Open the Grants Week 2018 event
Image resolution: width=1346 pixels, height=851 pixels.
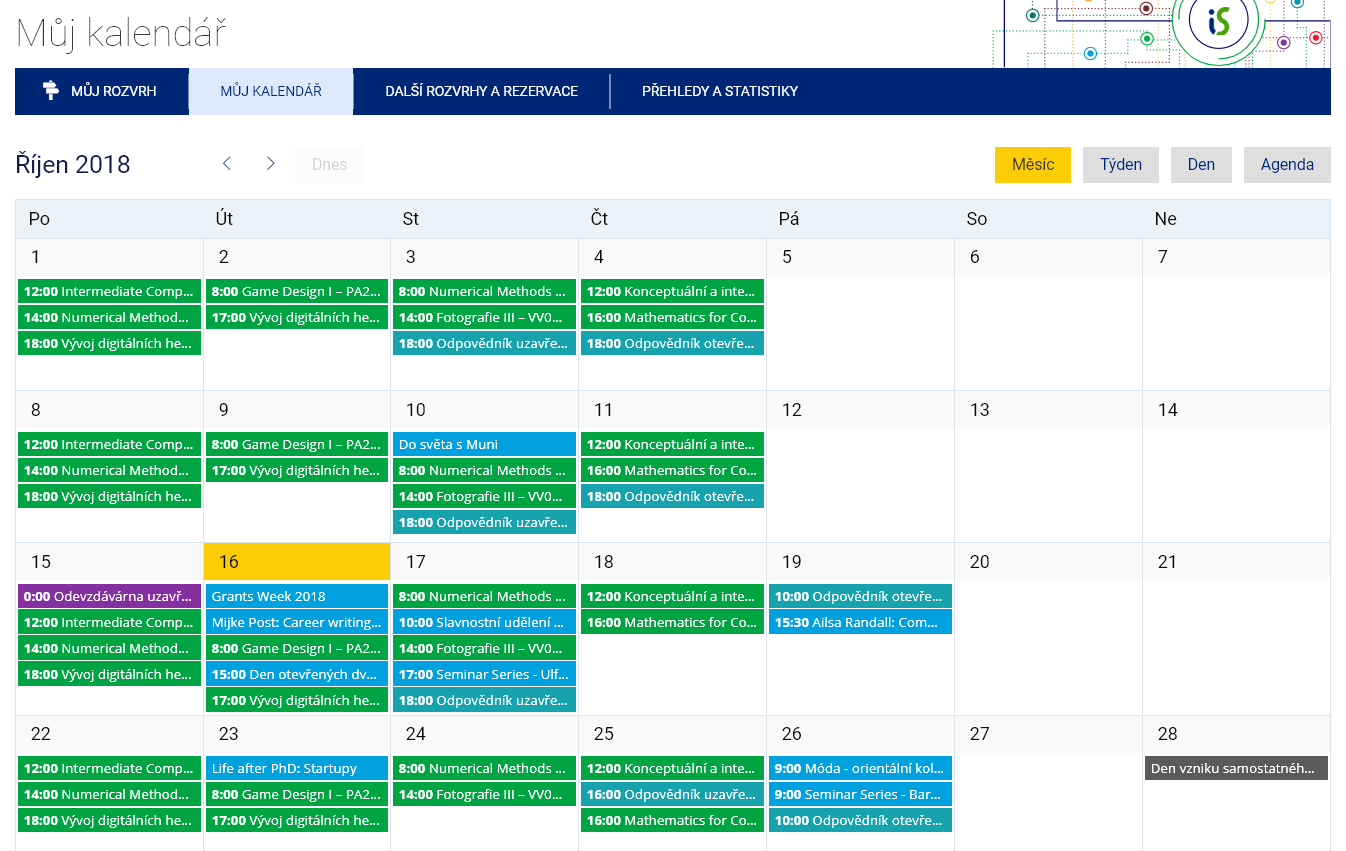pos(296,596)
